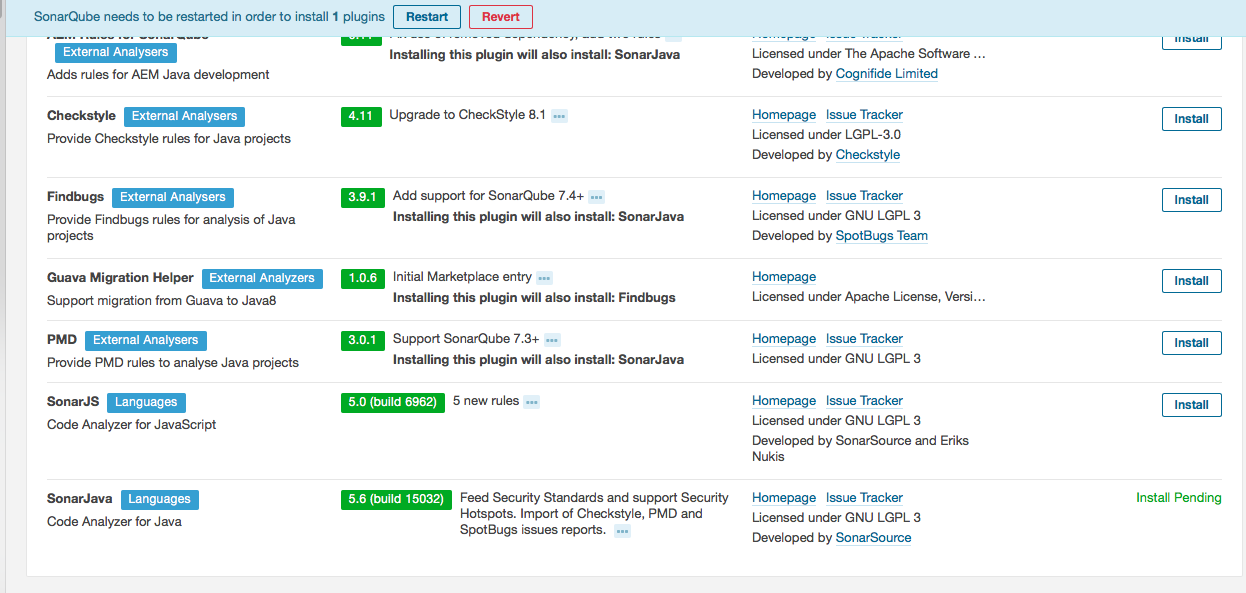1246x593 pixels.
Task: Expand Checkstyle 4.11 release notes ellipsis
Action: (560, 116)
